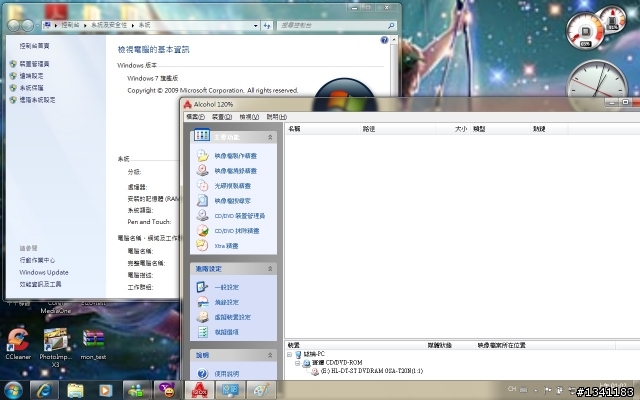
Task: Open Paint from the taskbar
Action: tap(261, 391)
